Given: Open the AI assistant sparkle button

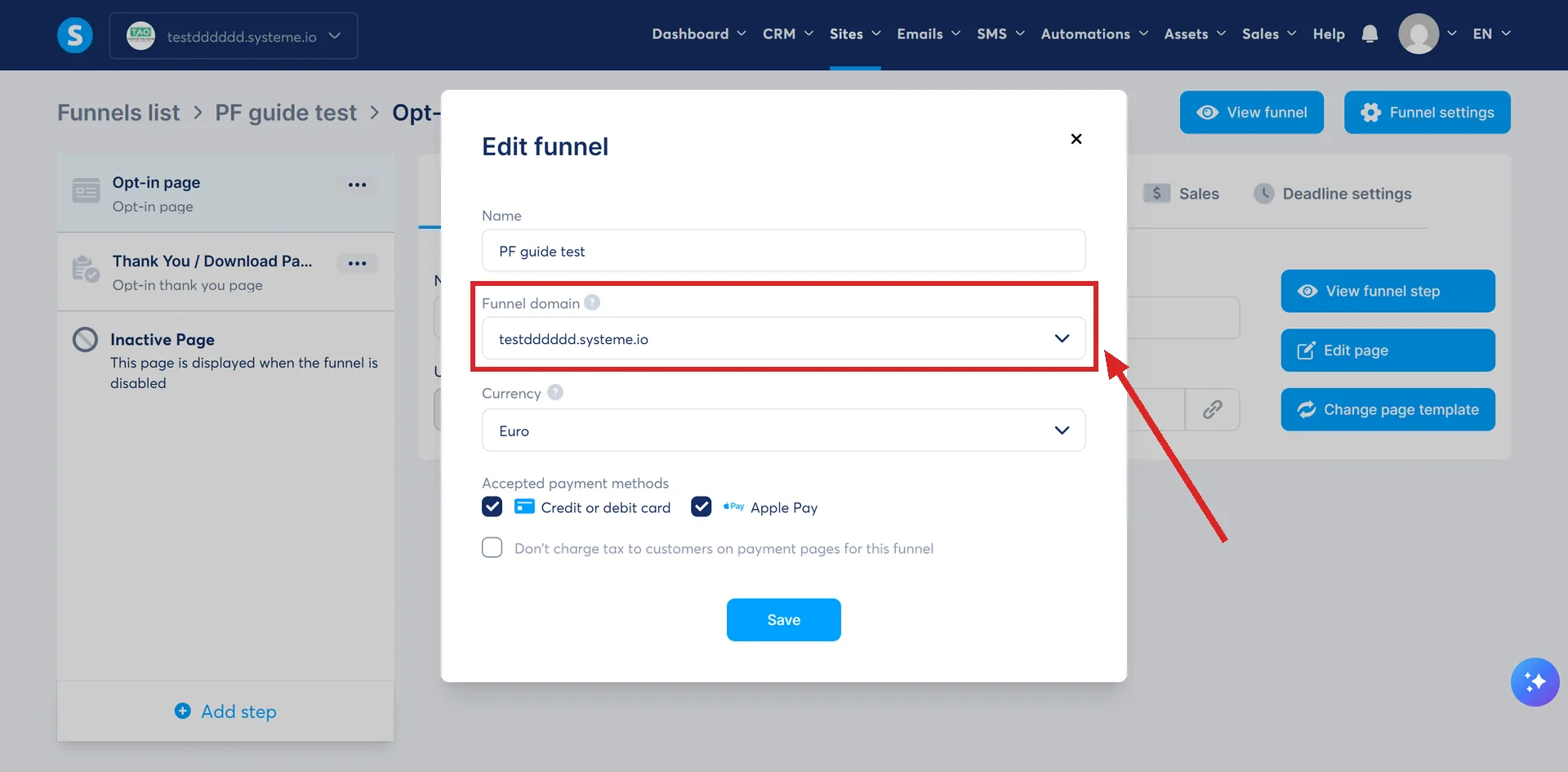Looking at the screenshot, I should click(1535, 681).
